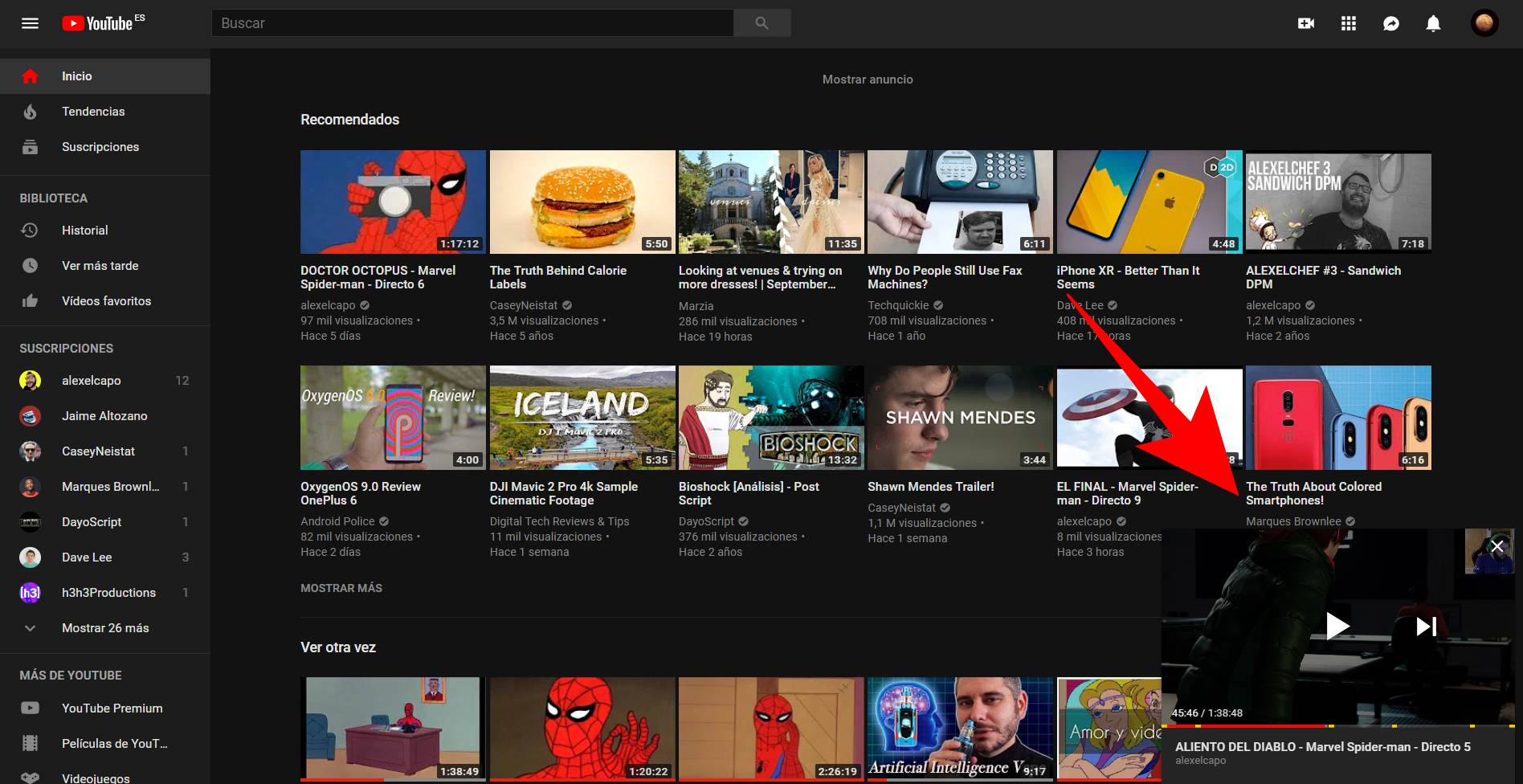Click the Dave Lee channel avatar in sidebar
The image size is (1523, 784).
point(30,557)
